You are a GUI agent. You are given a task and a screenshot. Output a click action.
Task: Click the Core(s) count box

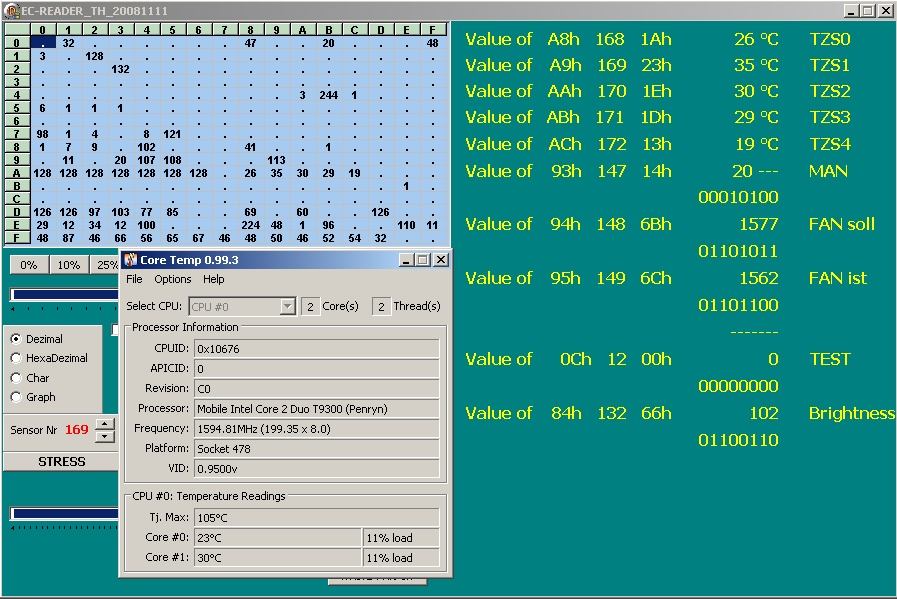[310, 307]
